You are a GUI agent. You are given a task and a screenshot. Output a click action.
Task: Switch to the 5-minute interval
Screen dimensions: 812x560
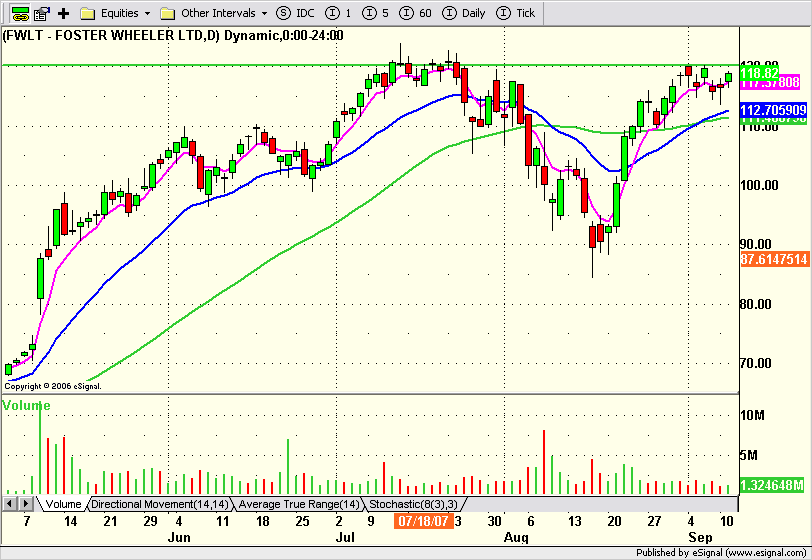(375, 13)
